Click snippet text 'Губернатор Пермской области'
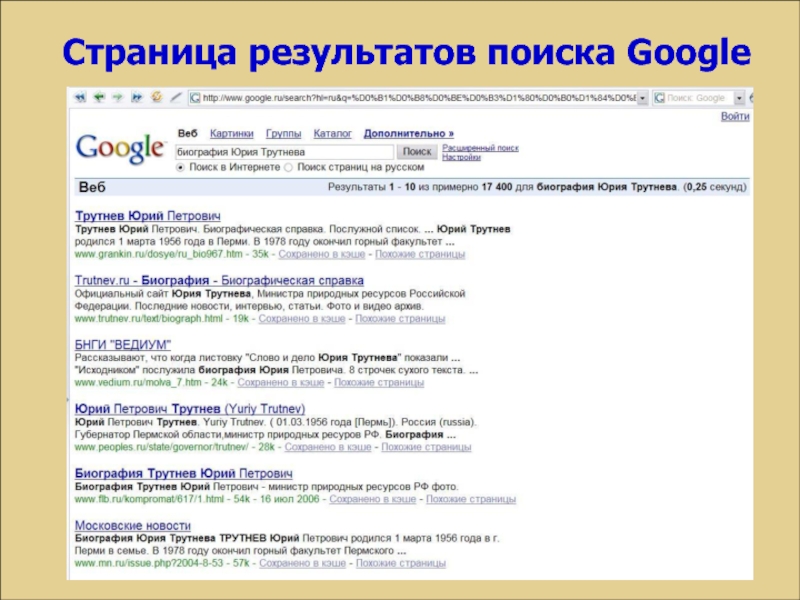Viewport: 800px width, 600px height. point(148,435)
